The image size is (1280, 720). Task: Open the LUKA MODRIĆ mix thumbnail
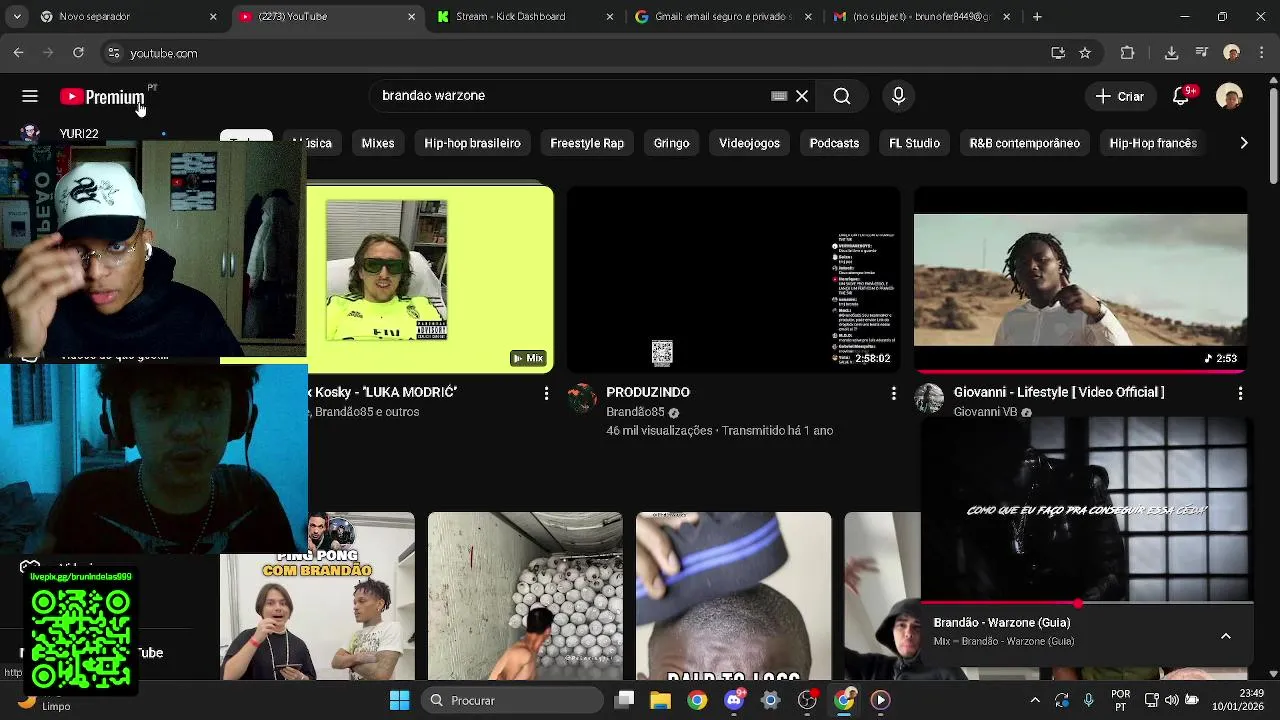click(430, 279)
